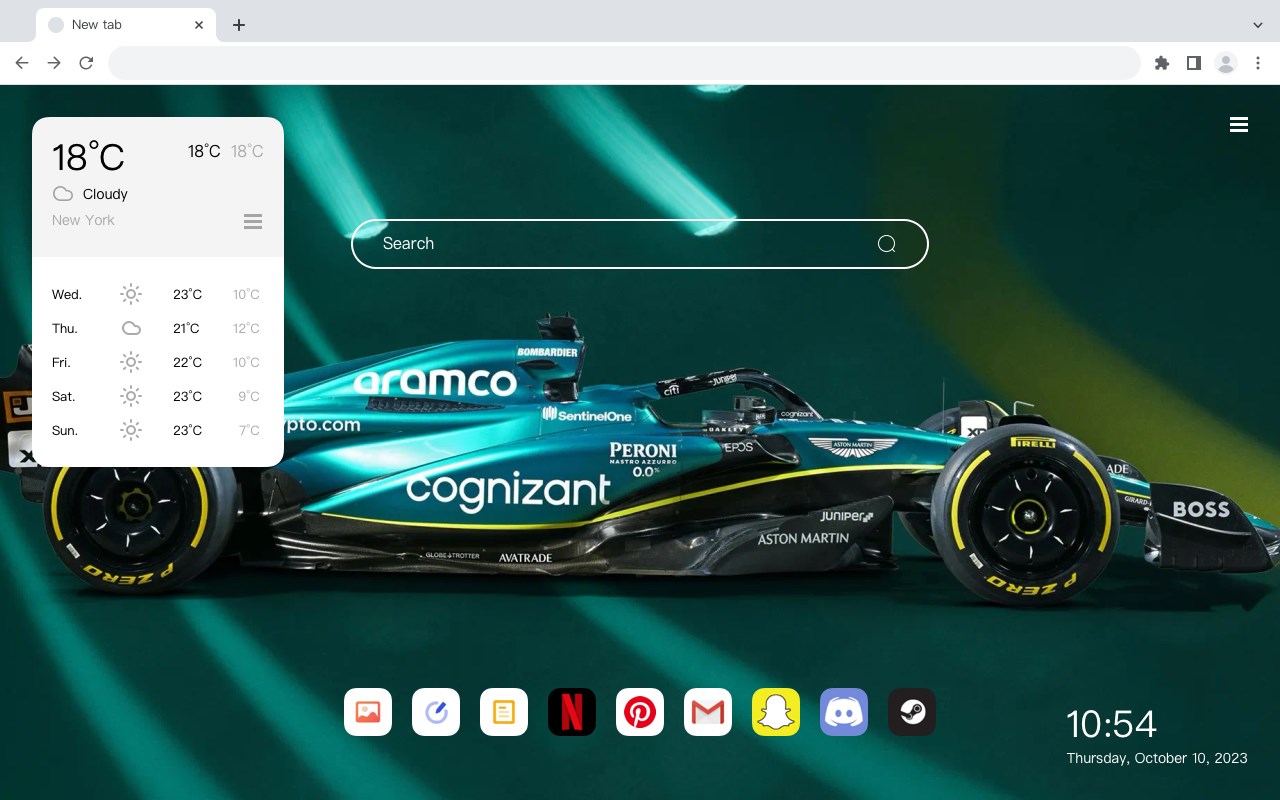
Task: Open the Discord shortcut
Action: 844,712
